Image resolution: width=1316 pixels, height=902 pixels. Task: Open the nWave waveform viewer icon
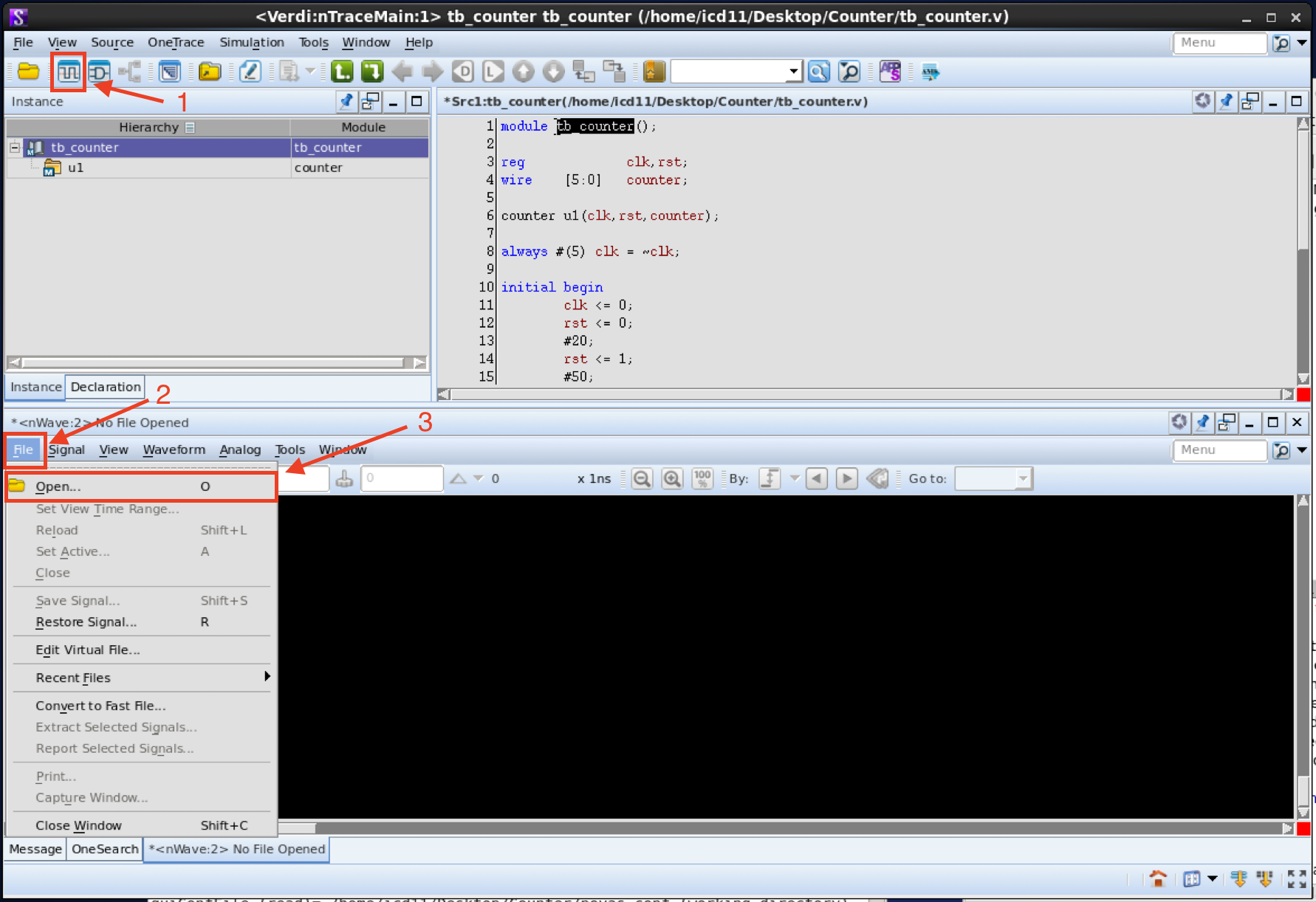[67, 71]
